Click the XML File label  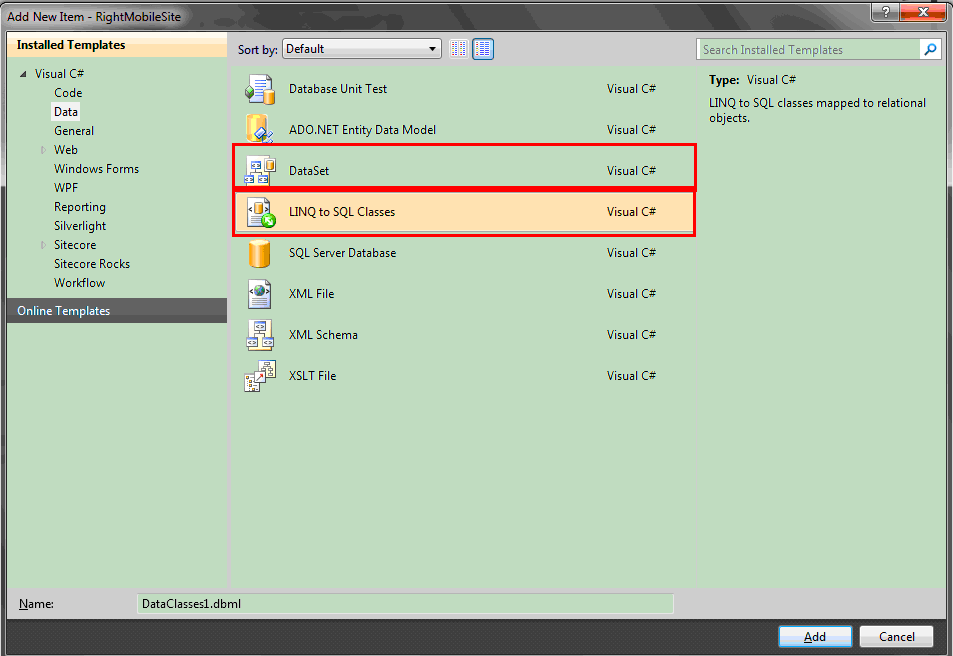(x=311, y=294)
